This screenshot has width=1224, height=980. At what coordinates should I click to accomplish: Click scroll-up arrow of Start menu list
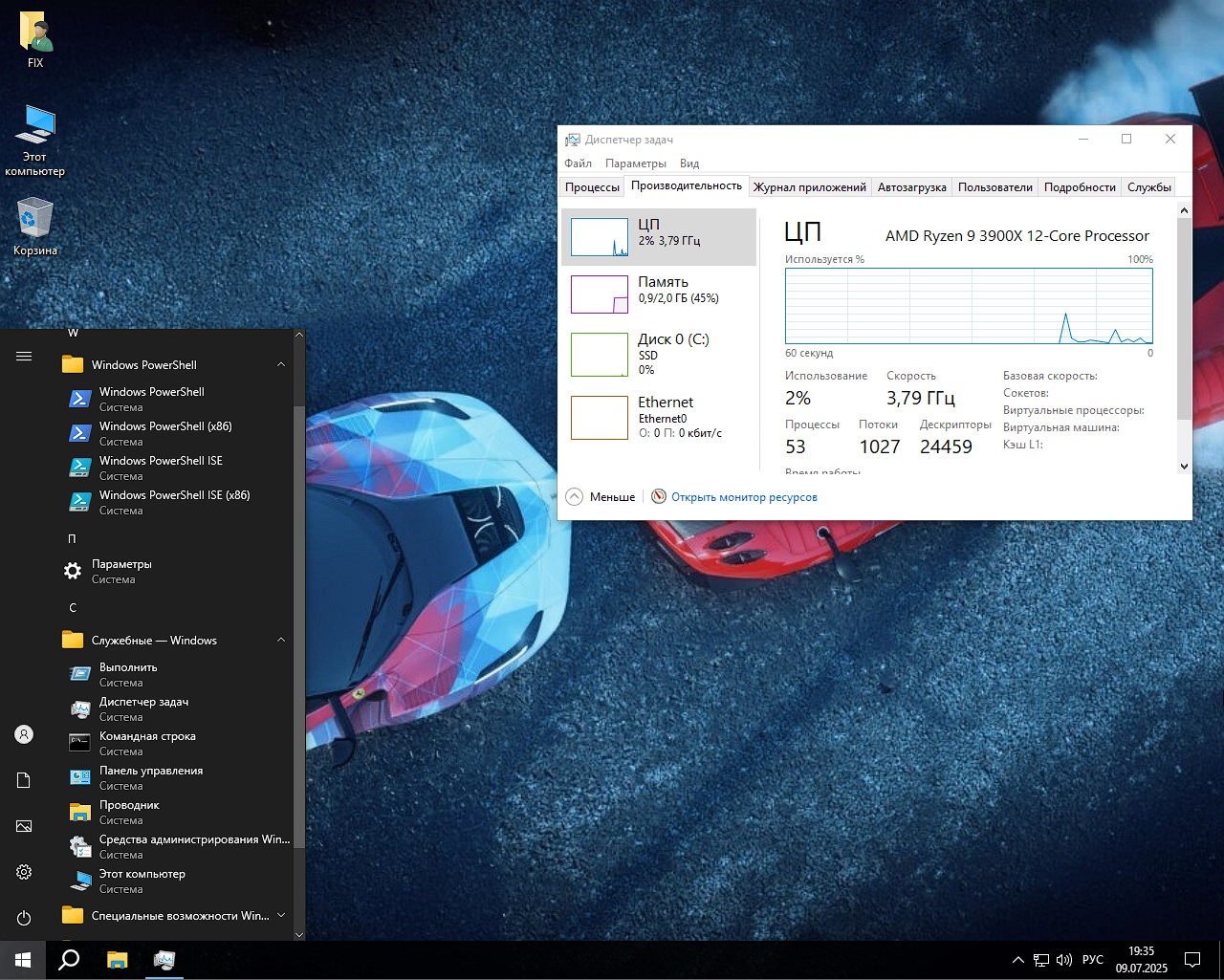coord(299,335)
